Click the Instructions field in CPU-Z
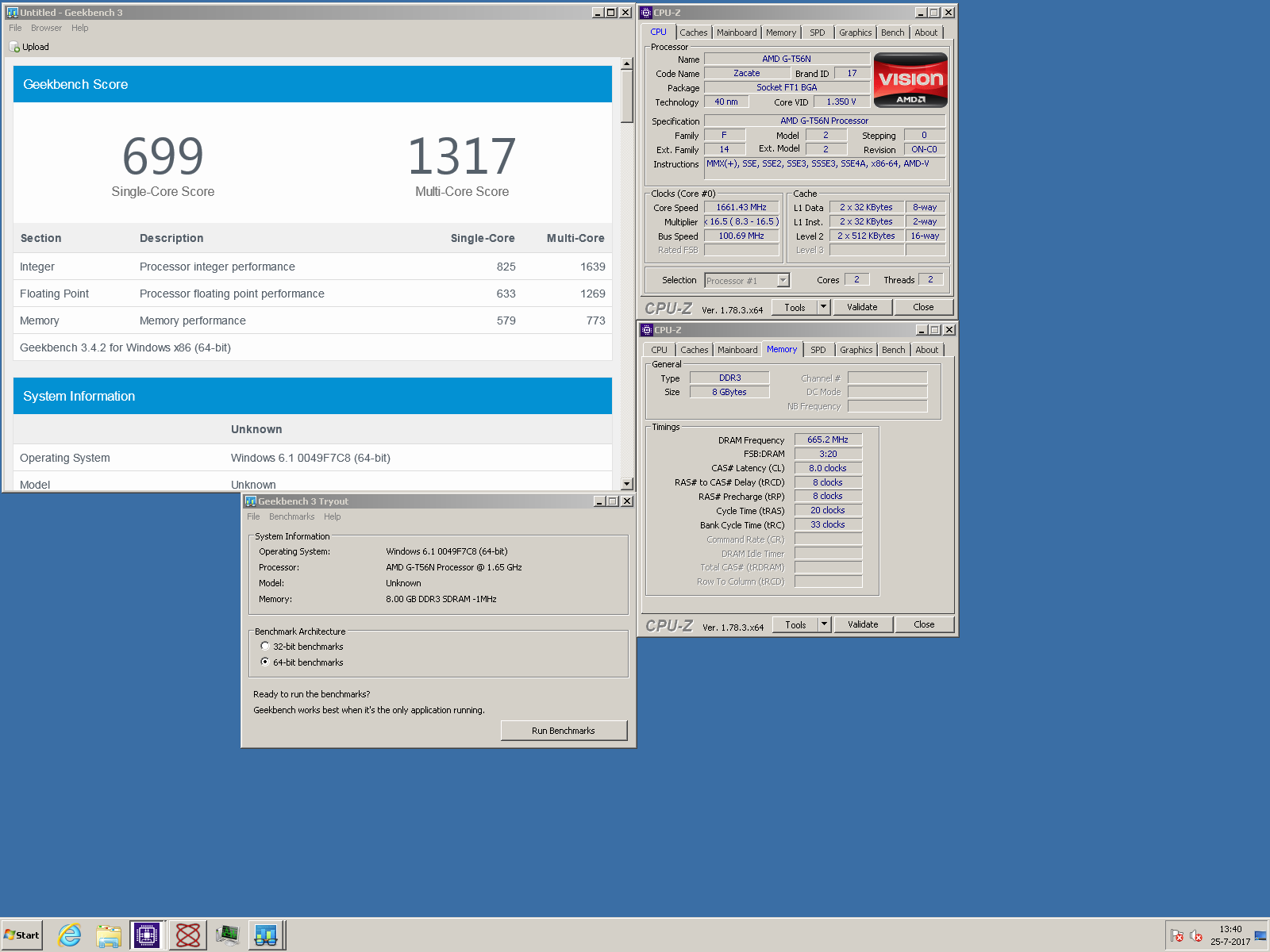The image size is (1270, 952). point(825,168)
